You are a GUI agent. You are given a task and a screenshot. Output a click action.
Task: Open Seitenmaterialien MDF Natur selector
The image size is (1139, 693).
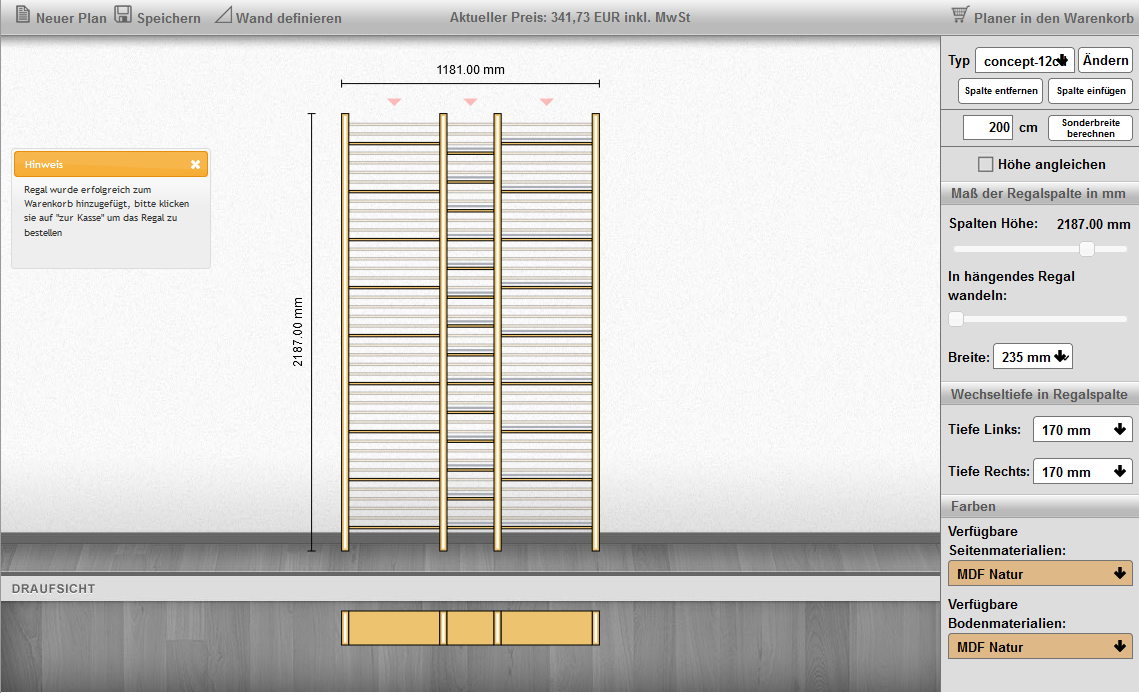click(x=1039, y=574)
